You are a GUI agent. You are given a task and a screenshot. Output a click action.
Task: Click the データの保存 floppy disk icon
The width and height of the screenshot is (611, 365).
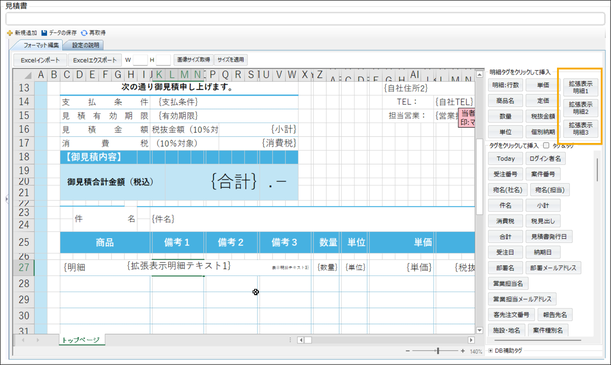pyautogui.click(x=44, y=33)
